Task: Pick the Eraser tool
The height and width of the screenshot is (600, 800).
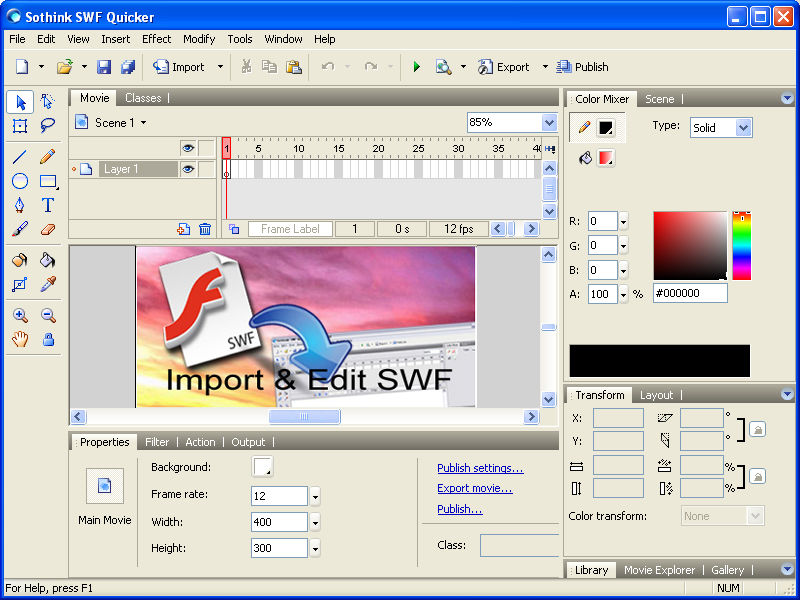Action: click(47, 229)
